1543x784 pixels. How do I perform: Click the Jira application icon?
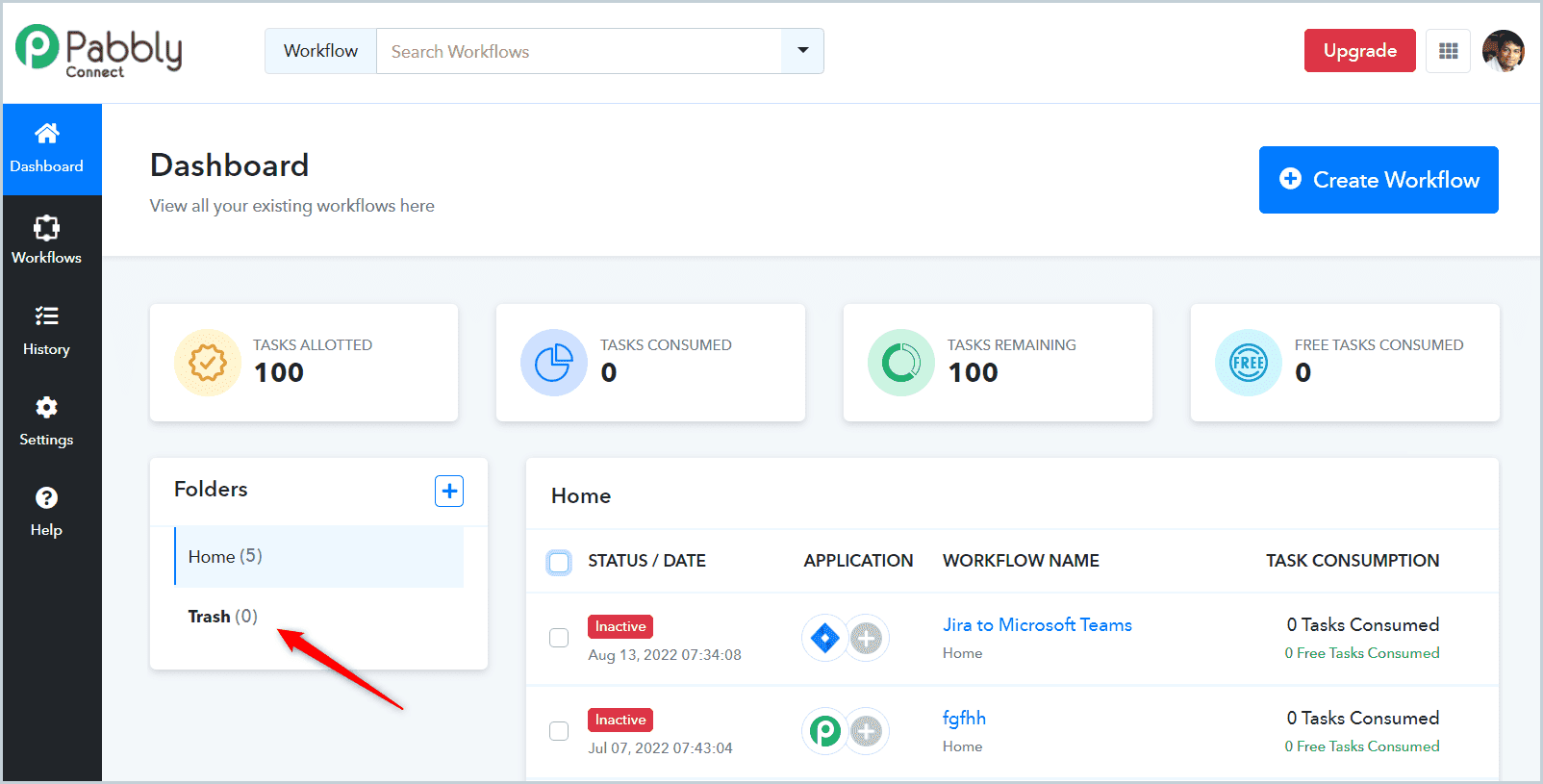pyautogui.click(x=824, y=638)
